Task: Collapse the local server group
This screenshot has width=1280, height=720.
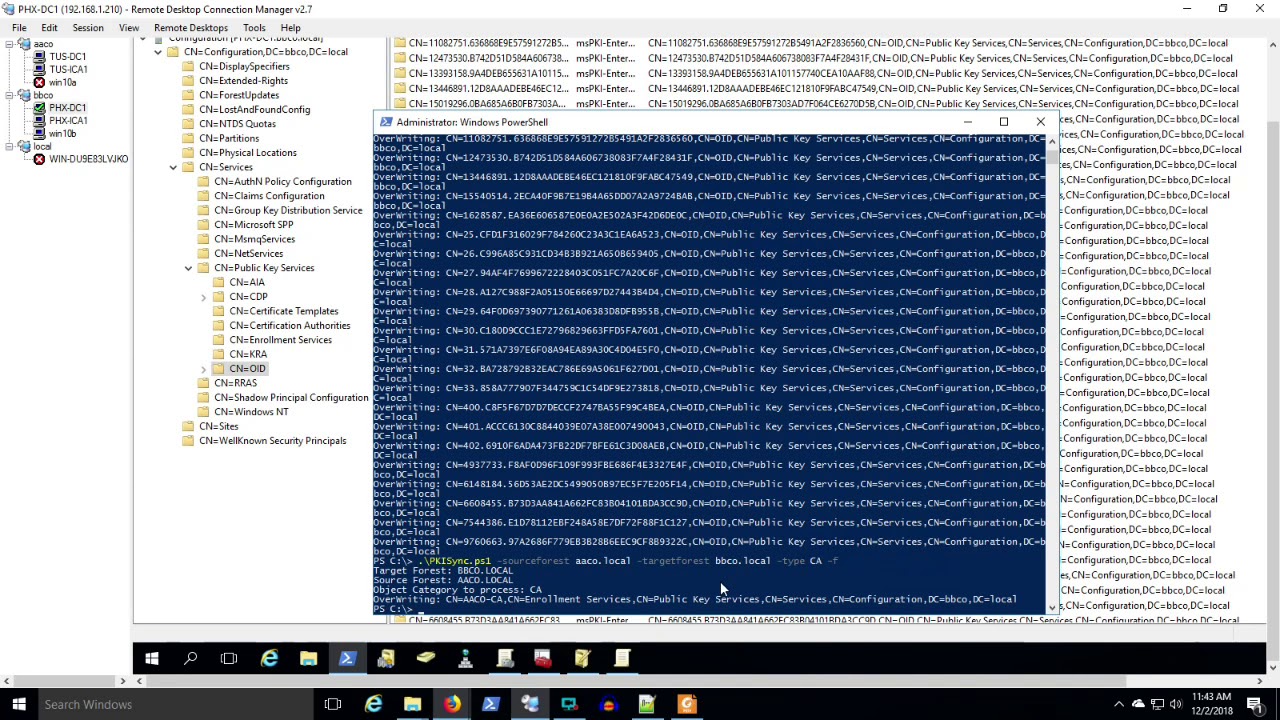Action: point(10,146)
